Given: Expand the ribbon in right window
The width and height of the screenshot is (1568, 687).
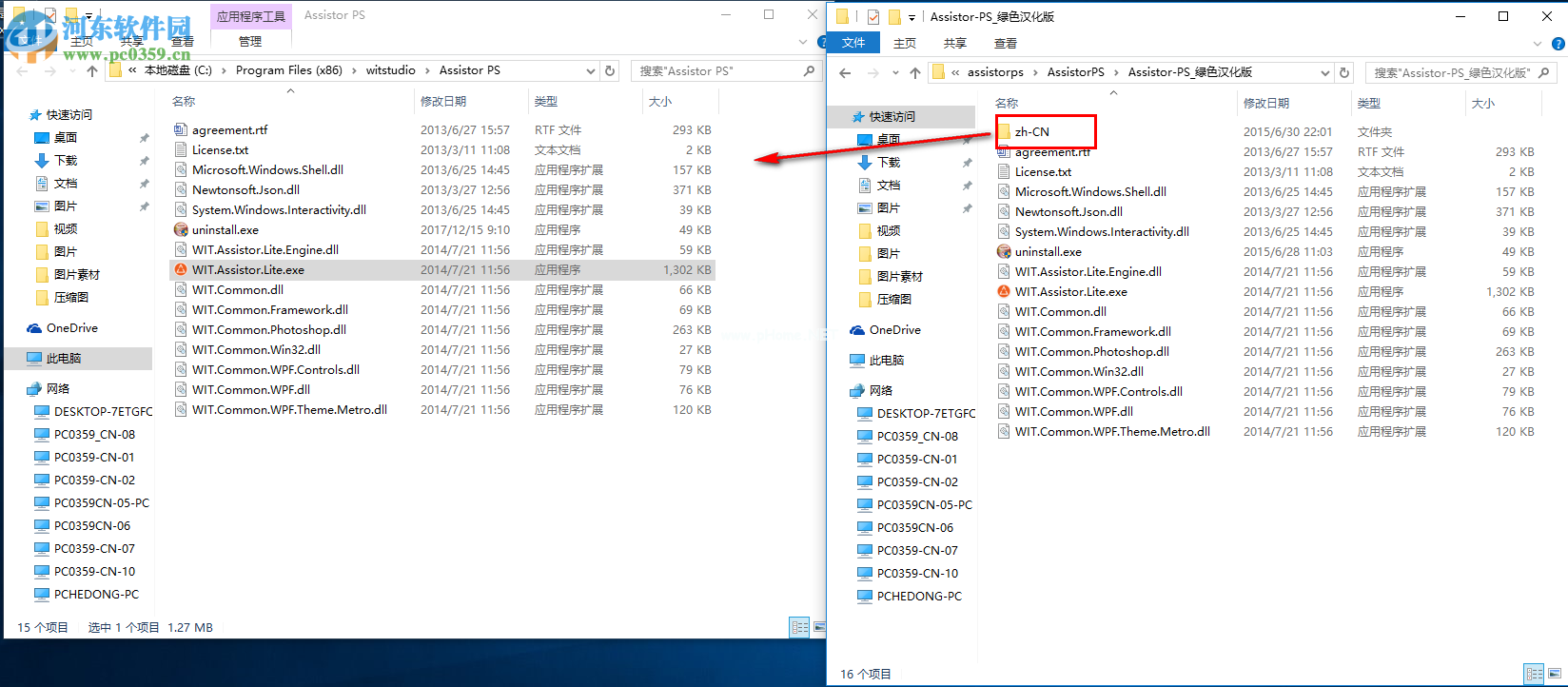Looking at the screenshot, I should [x=1538, y=44].
